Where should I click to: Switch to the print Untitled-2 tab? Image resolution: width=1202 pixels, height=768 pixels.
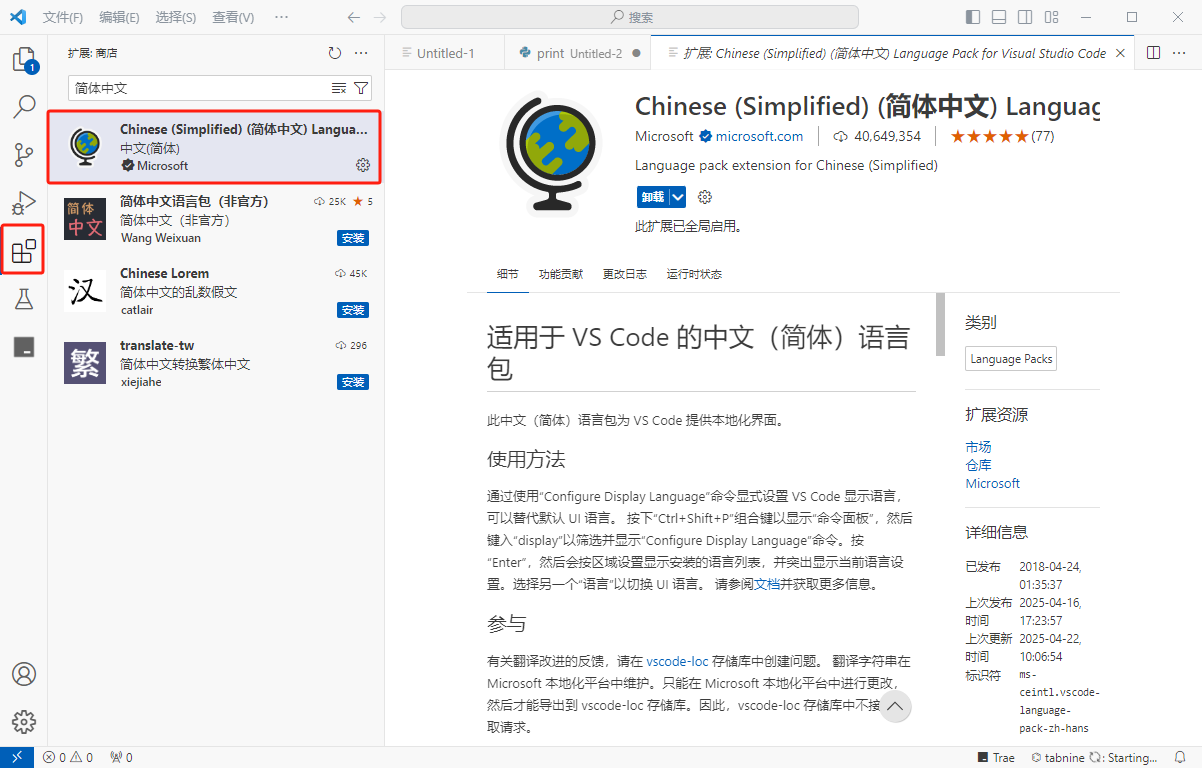(x=578, y=53)
